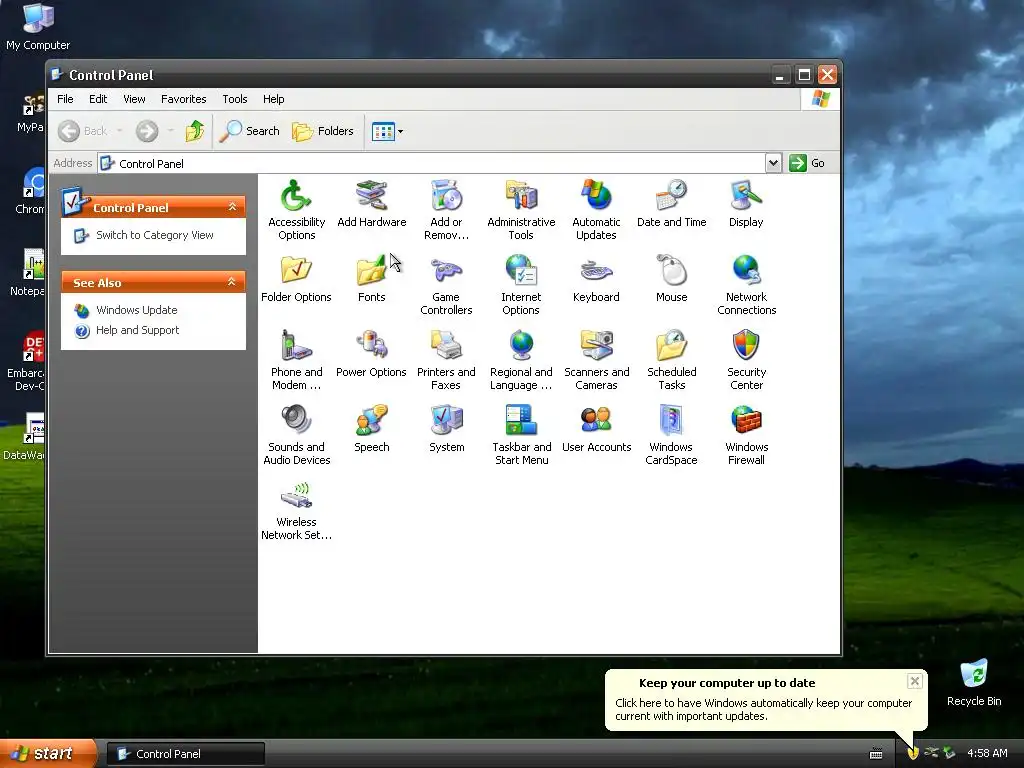Select Printers and Faxes icon
Image resolution: width=1024 pixels, height=768 pixels.
point(446,360)
